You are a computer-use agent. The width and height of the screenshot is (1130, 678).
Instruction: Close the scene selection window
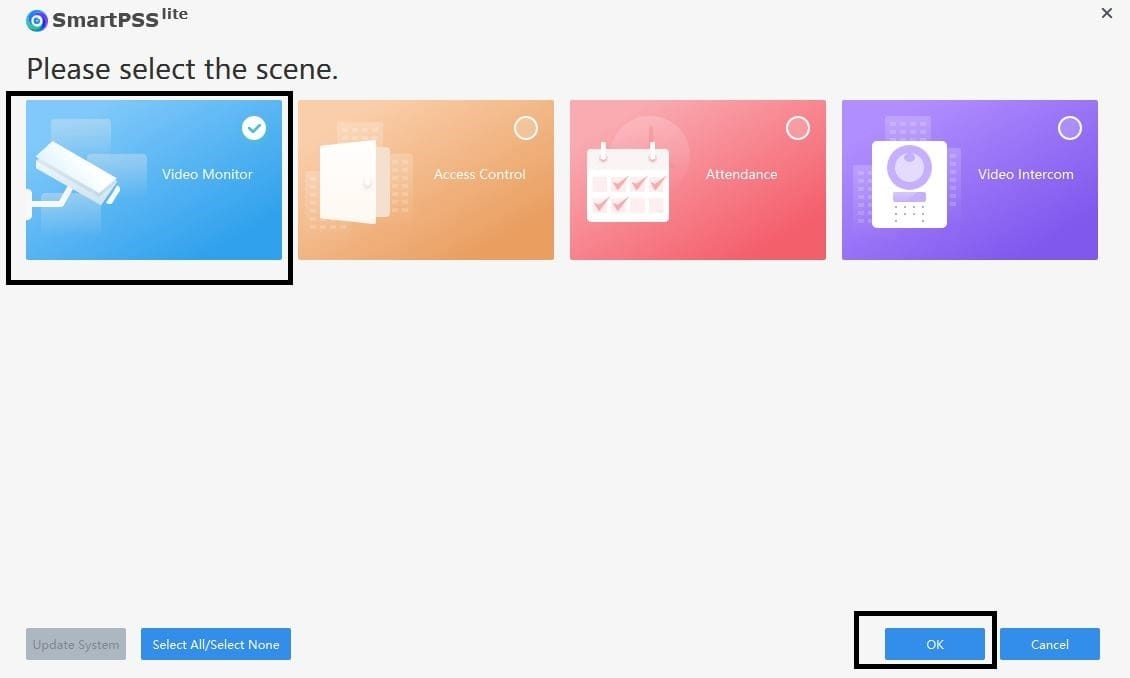[1106, 13]
